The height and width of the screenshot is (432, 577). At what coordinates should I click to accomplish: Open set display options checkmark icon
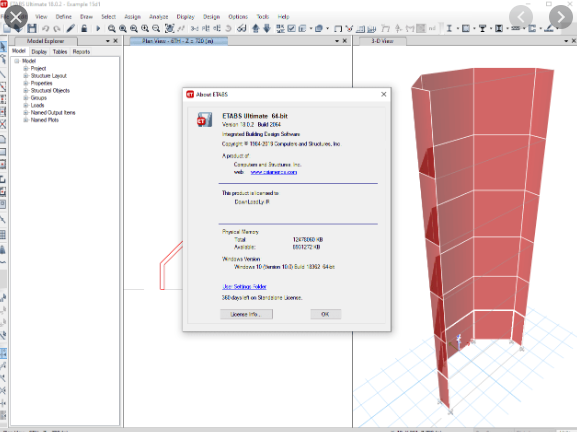pos(291,28)
